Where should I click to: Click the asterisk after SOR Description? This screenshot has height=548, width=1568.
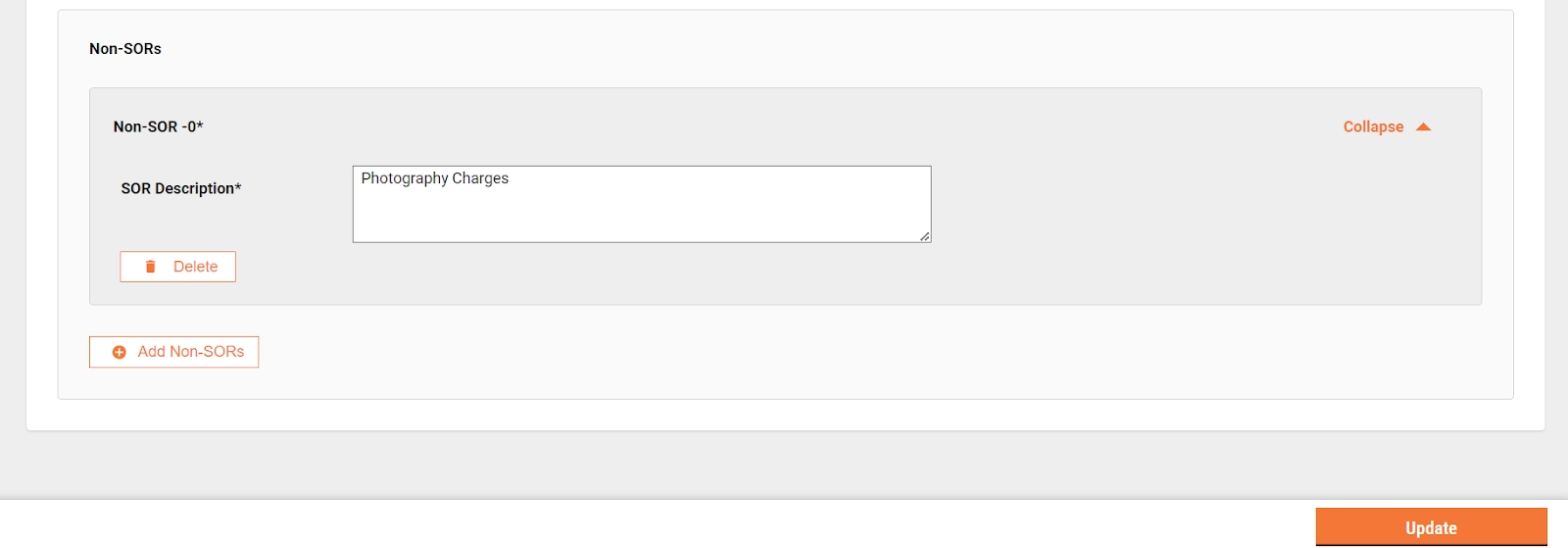tap(238, 187)
